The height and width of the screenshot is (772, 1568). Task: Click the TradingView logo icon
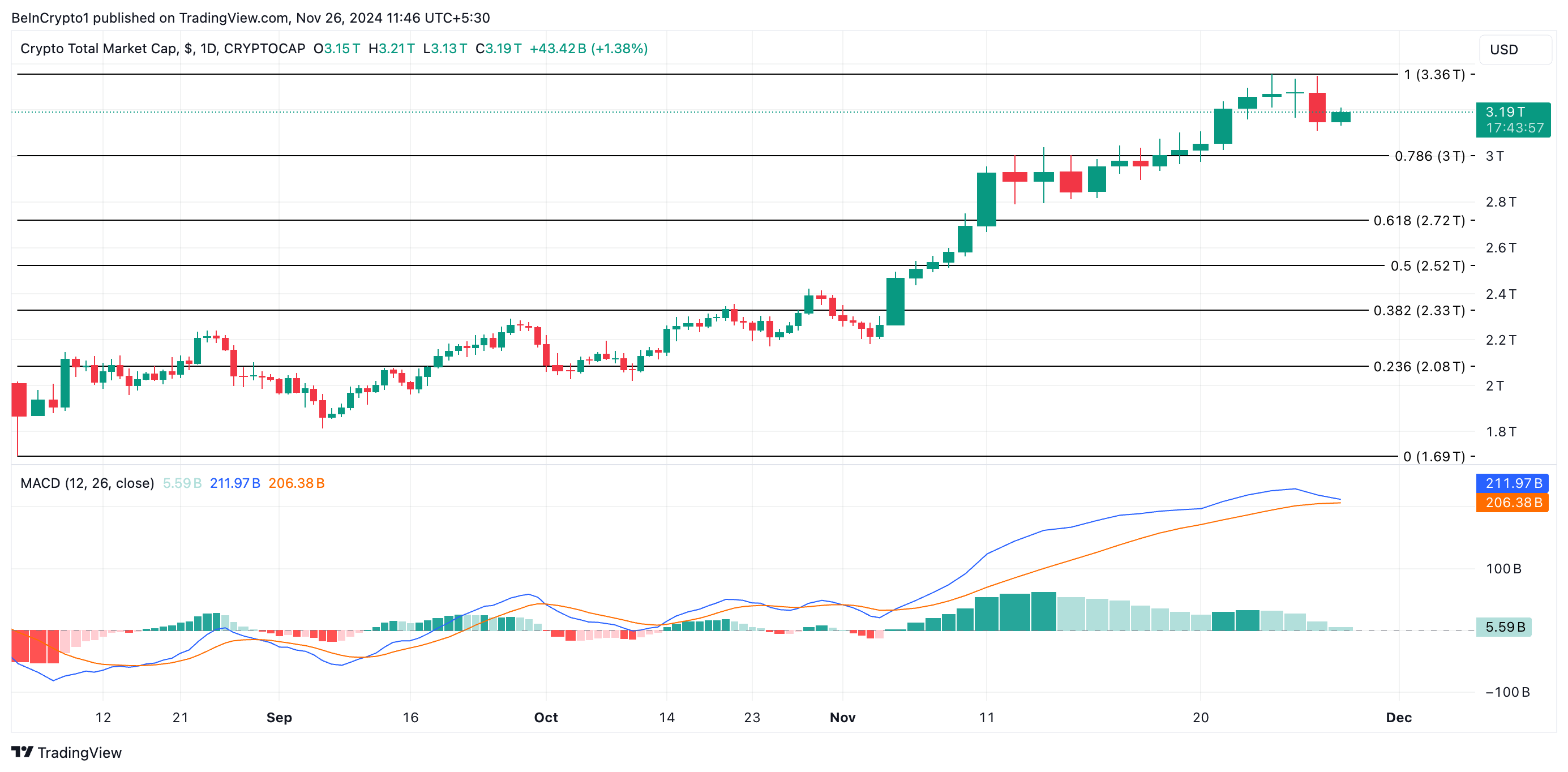click(x=23, y=752)
